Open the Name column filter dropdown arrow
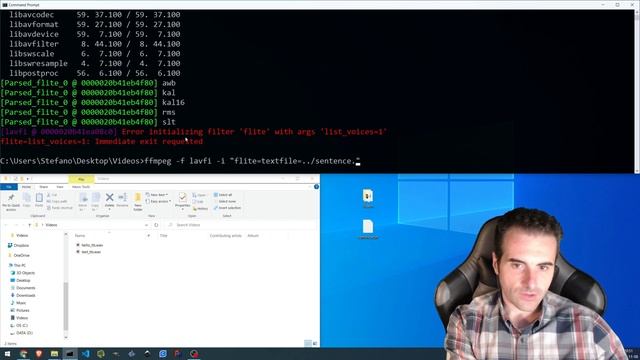 149,236
